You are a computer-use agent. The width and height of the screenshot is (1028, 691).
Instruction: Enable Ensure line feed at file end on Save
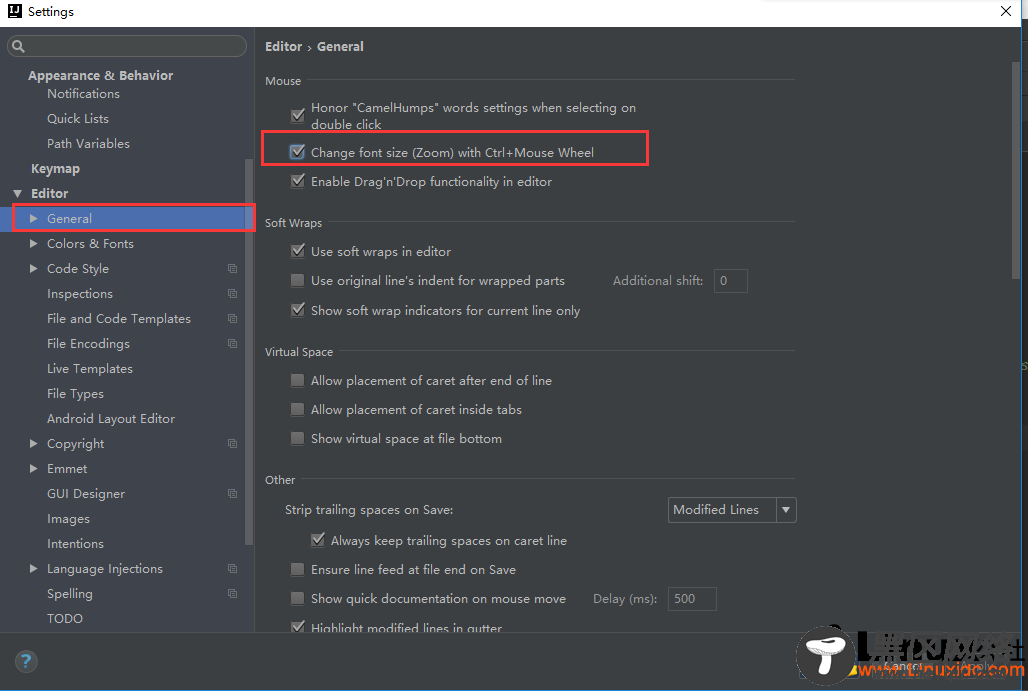click(298, 569)
